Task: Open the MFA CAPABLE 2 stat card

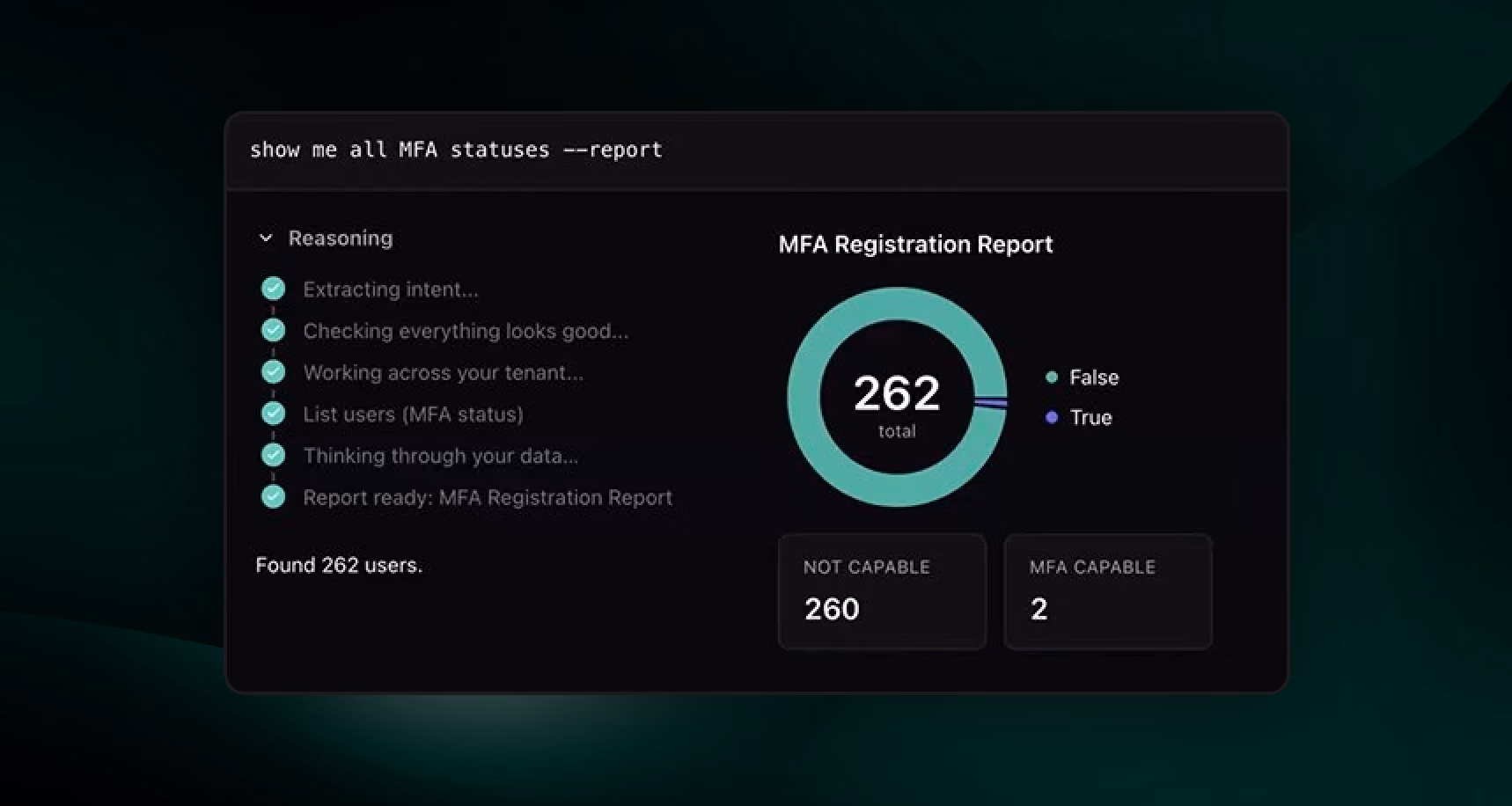Action: [x=1108, y=592]
